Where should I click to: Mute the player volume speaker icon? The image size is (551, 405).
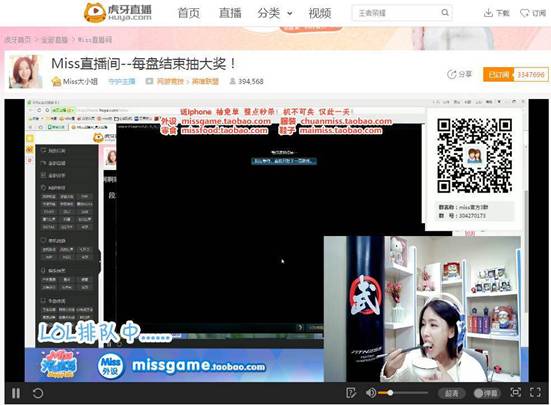point(370,393)
